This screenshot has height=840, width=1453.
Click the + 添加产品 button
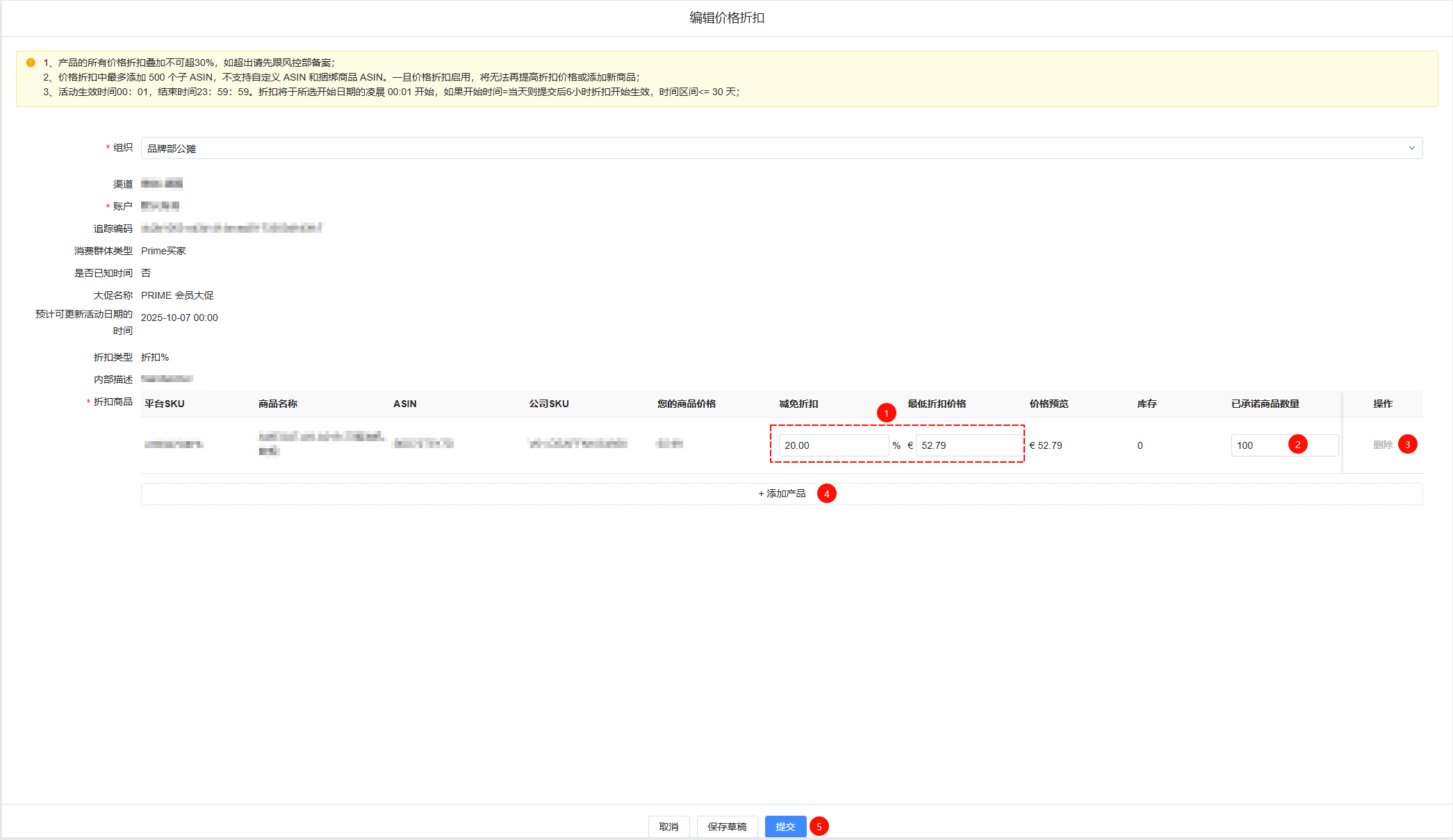pyautogui.click(x=782, y=494)
